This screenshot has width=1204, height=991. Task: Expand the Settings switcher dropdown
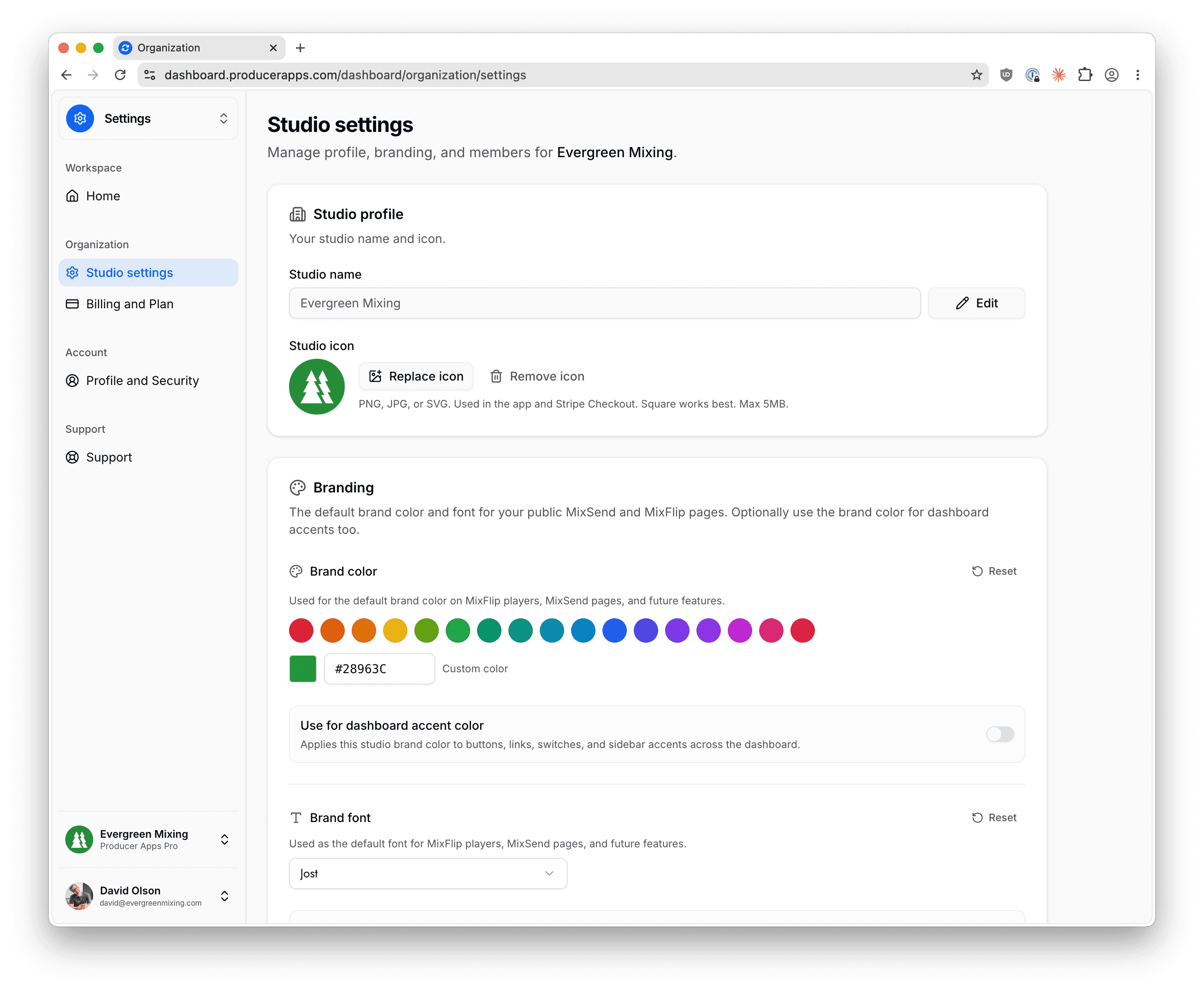coord(148,118)
